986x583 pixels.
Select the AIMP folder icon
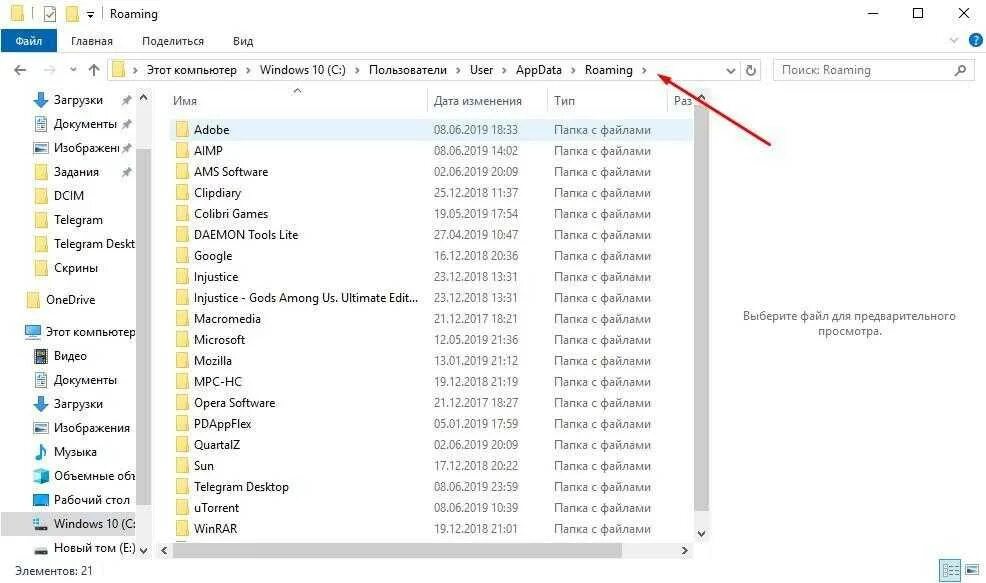(x=182, y=150)
